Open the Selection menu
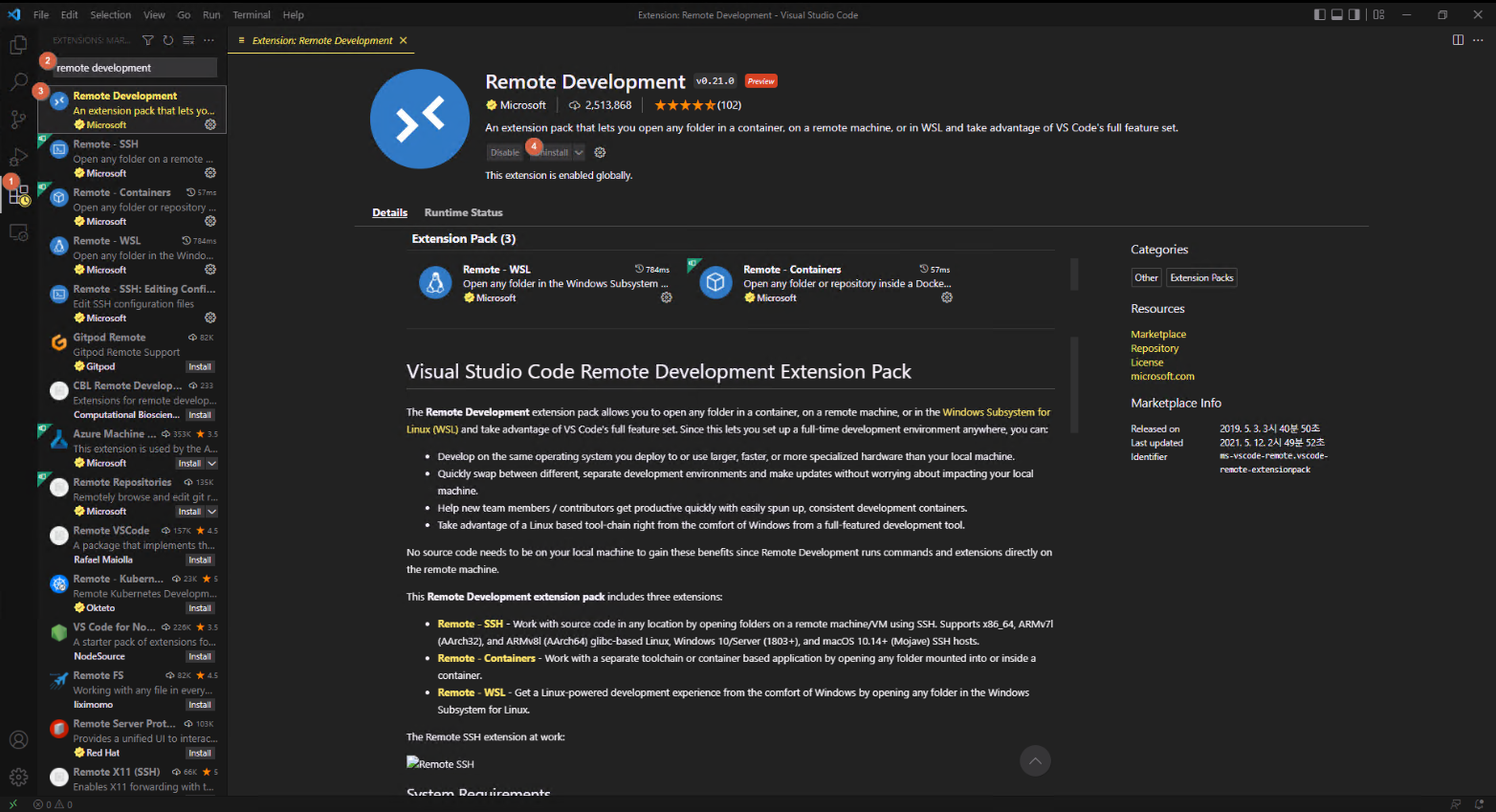The height and width of the screenshot is (812, 1496). [111, 14]
